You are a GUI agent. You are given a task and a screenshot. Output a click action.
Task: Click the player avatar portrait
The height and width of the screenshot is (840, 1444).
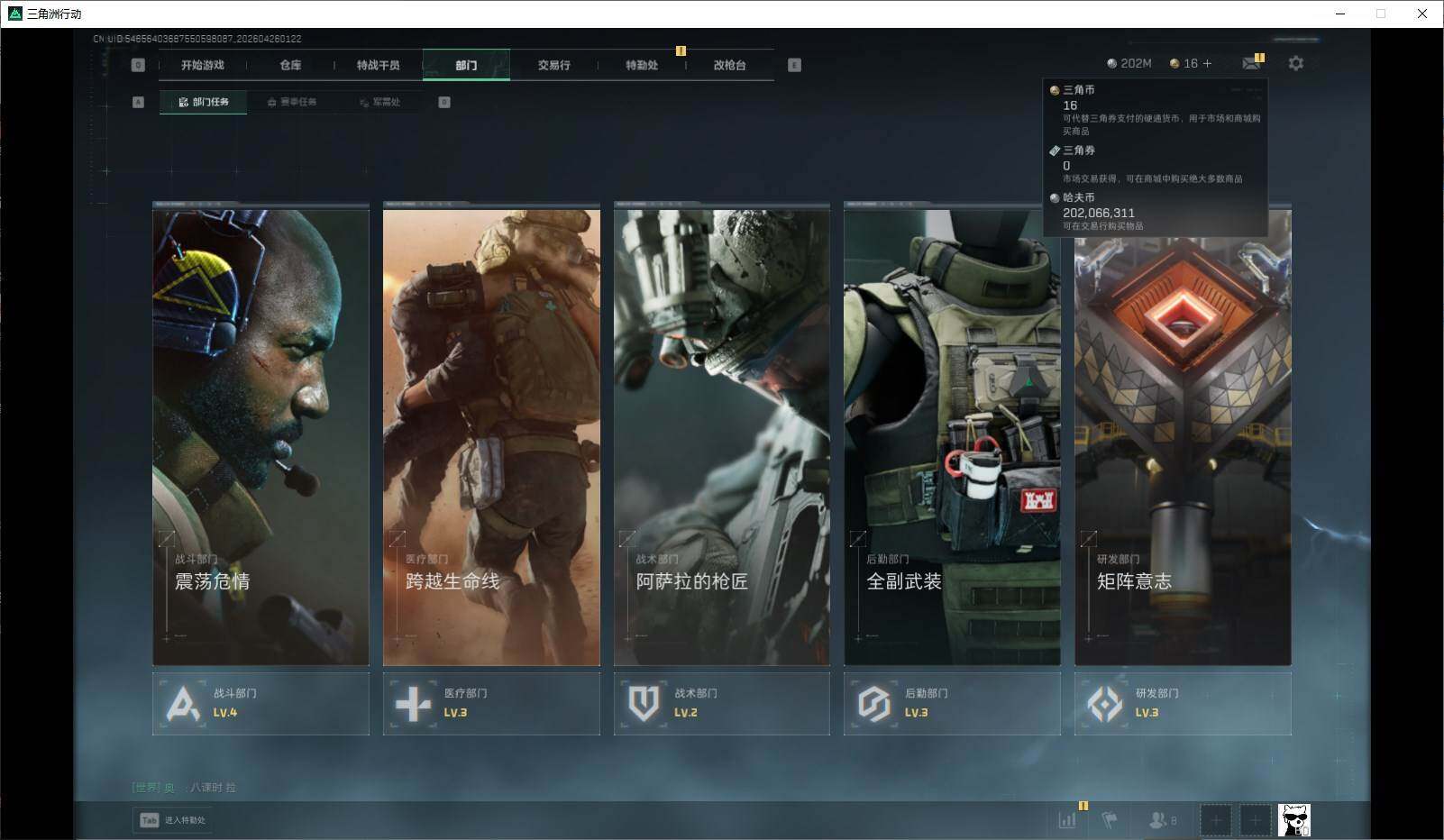click(1293, 819)
